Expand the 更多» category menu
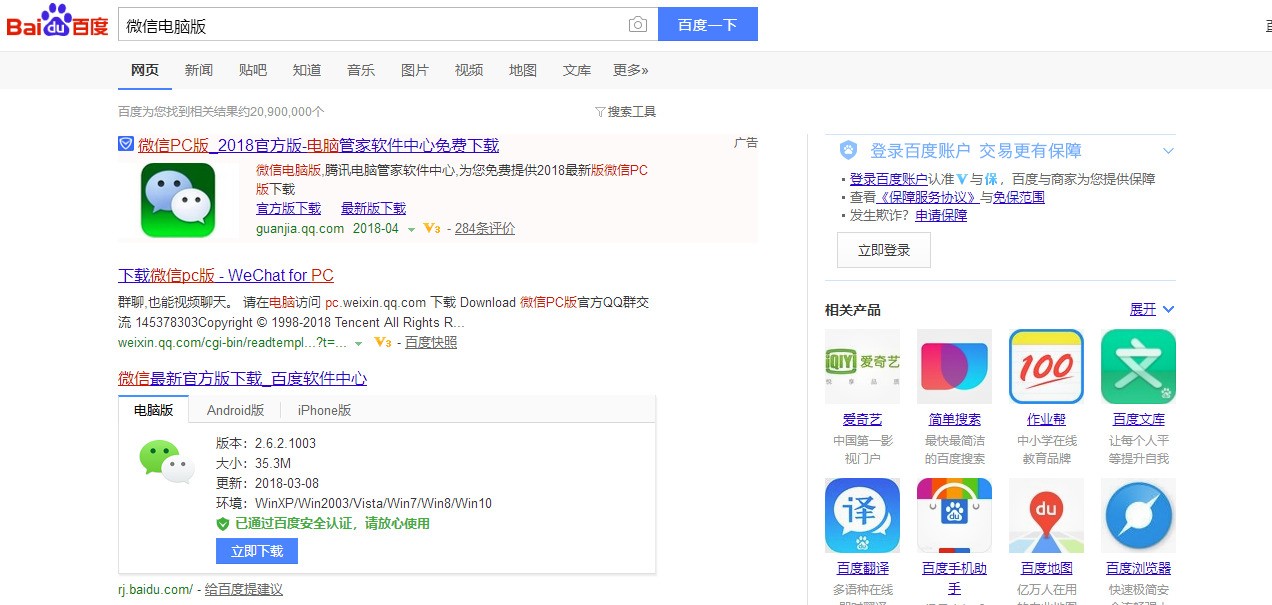This screenshot has height=605, width=1272. point(630,70)
